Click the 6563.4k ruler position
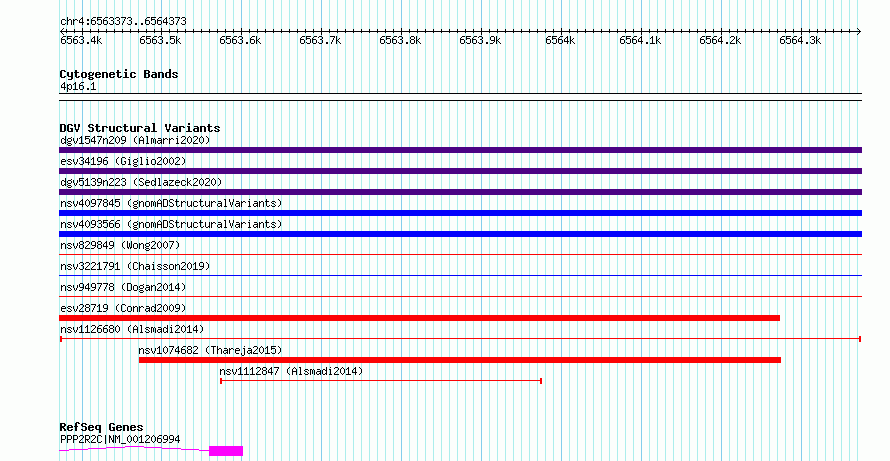The height and width of the screenshot is (461, 890). (81, 40)
